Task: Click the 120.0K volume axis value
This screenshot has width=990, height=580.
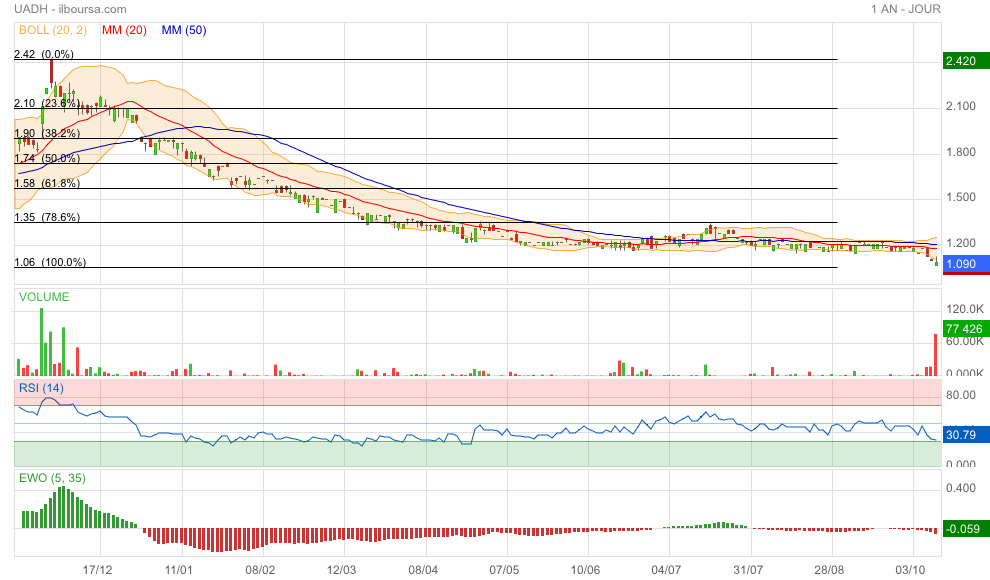Action: click(964, 309)
